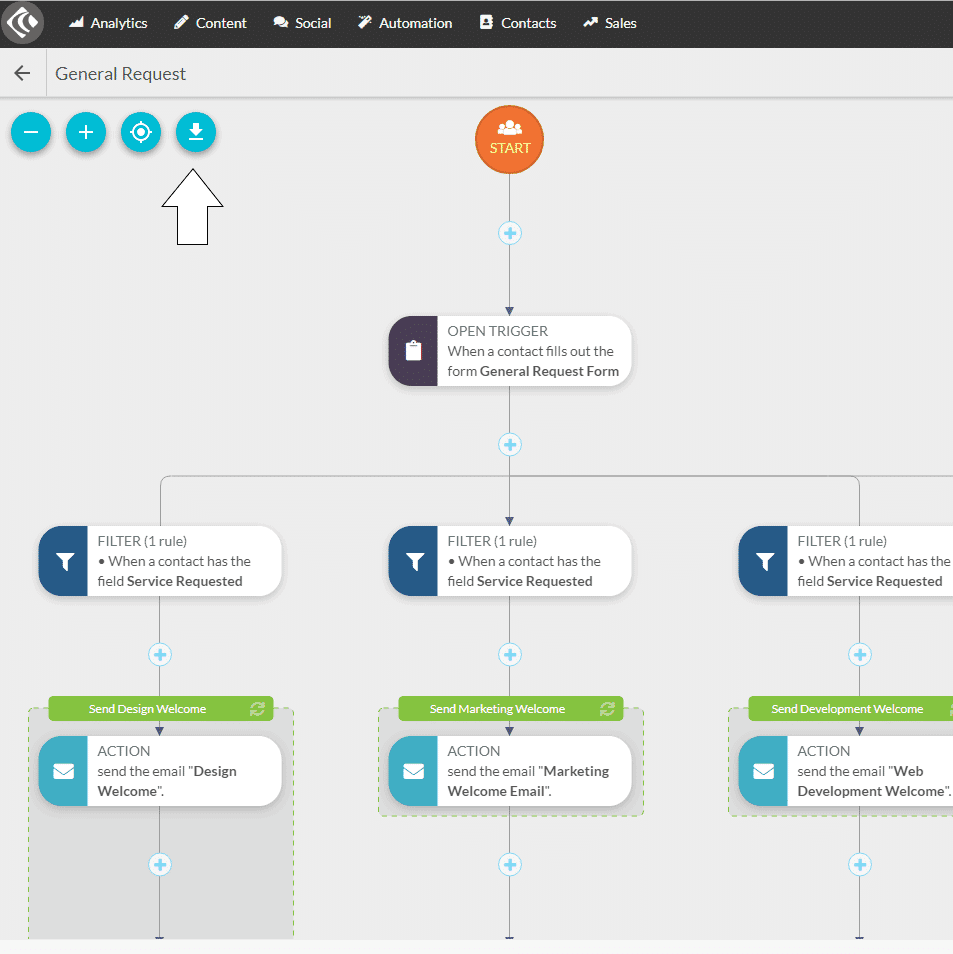
Task: Select the Send Design Welcome group header
Action: tap(161, 709)
